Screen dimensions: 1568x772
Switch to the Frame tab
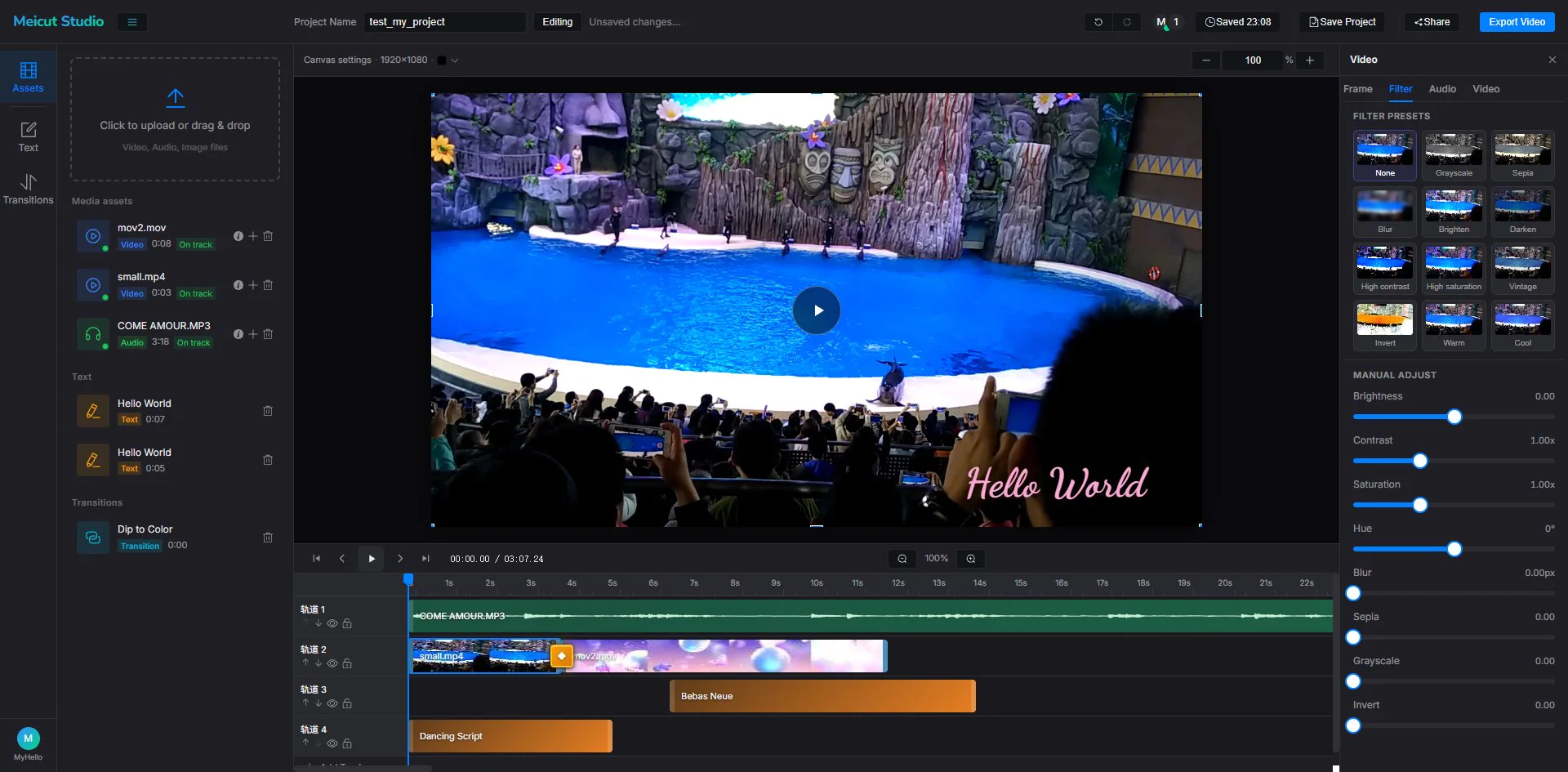coord(1358,89)
